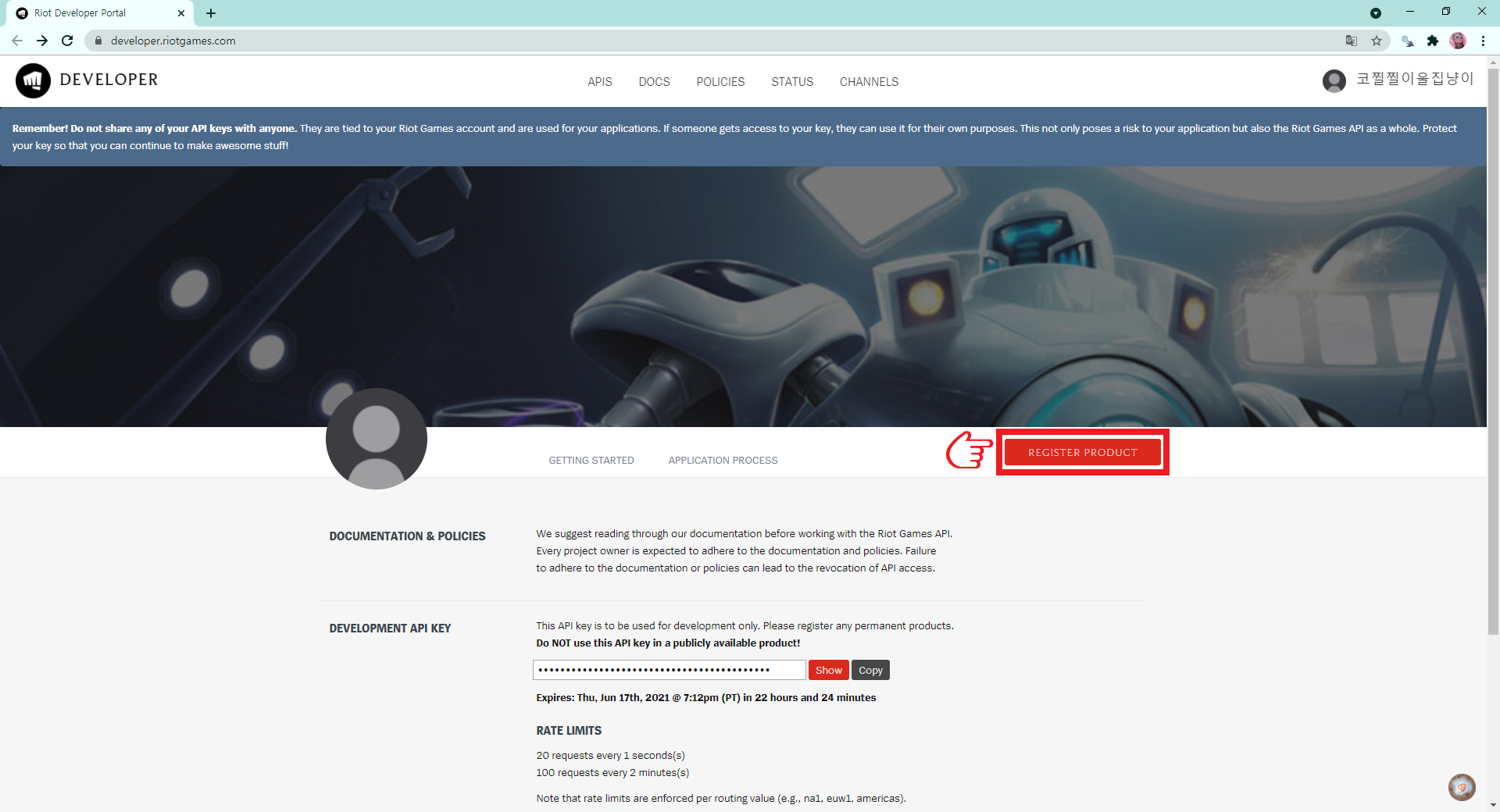Screen dimensions: 1500x812
Task: Open the extensions puzzle icon
Action: 1433,41
